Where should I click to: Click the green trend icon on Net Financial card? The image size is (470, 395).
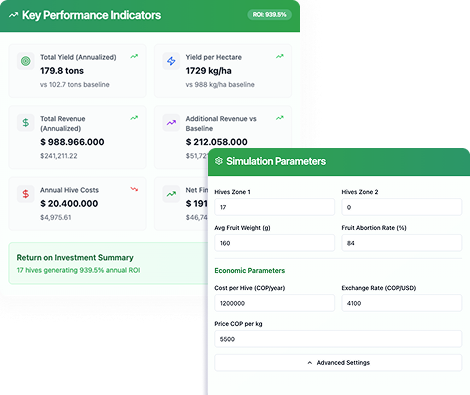click(171, 194)
